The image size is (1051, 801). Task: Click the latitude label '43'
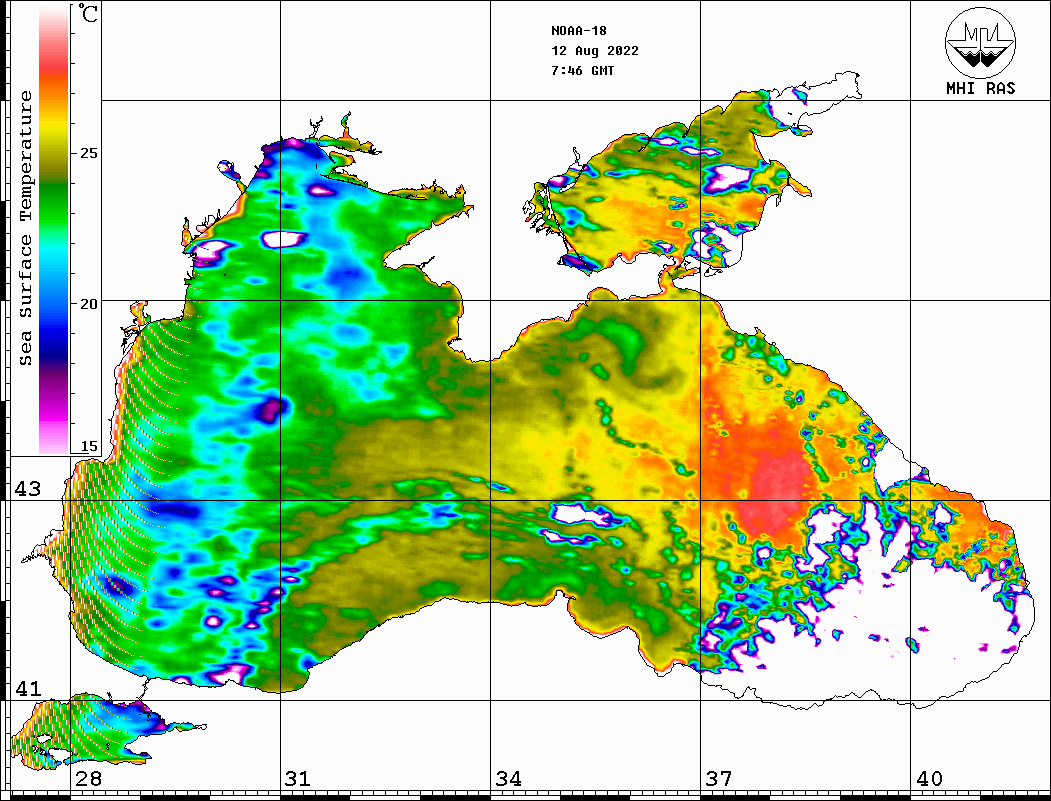tap(27, 489)
